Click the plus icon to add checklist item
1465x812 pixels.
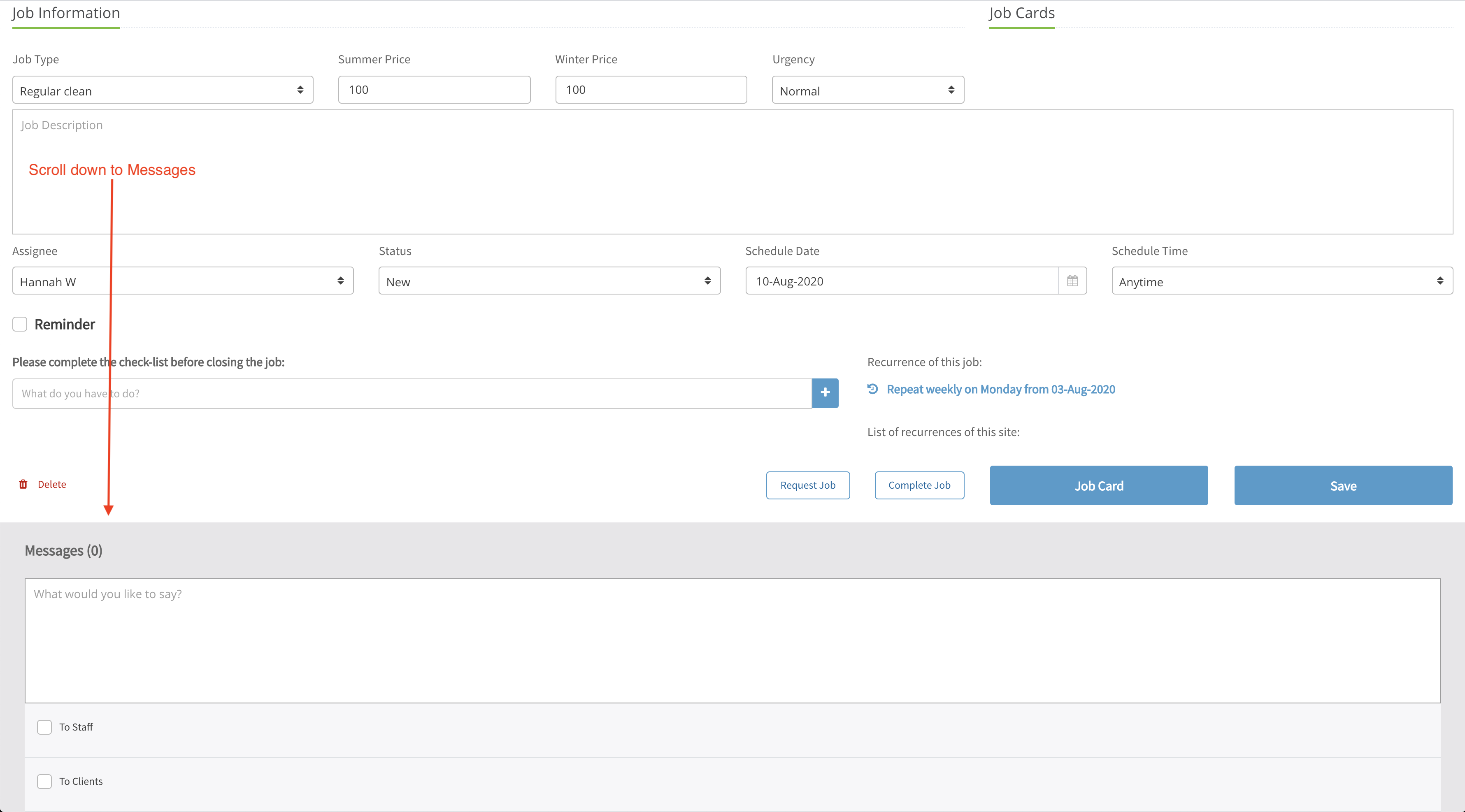pos(825,393)
